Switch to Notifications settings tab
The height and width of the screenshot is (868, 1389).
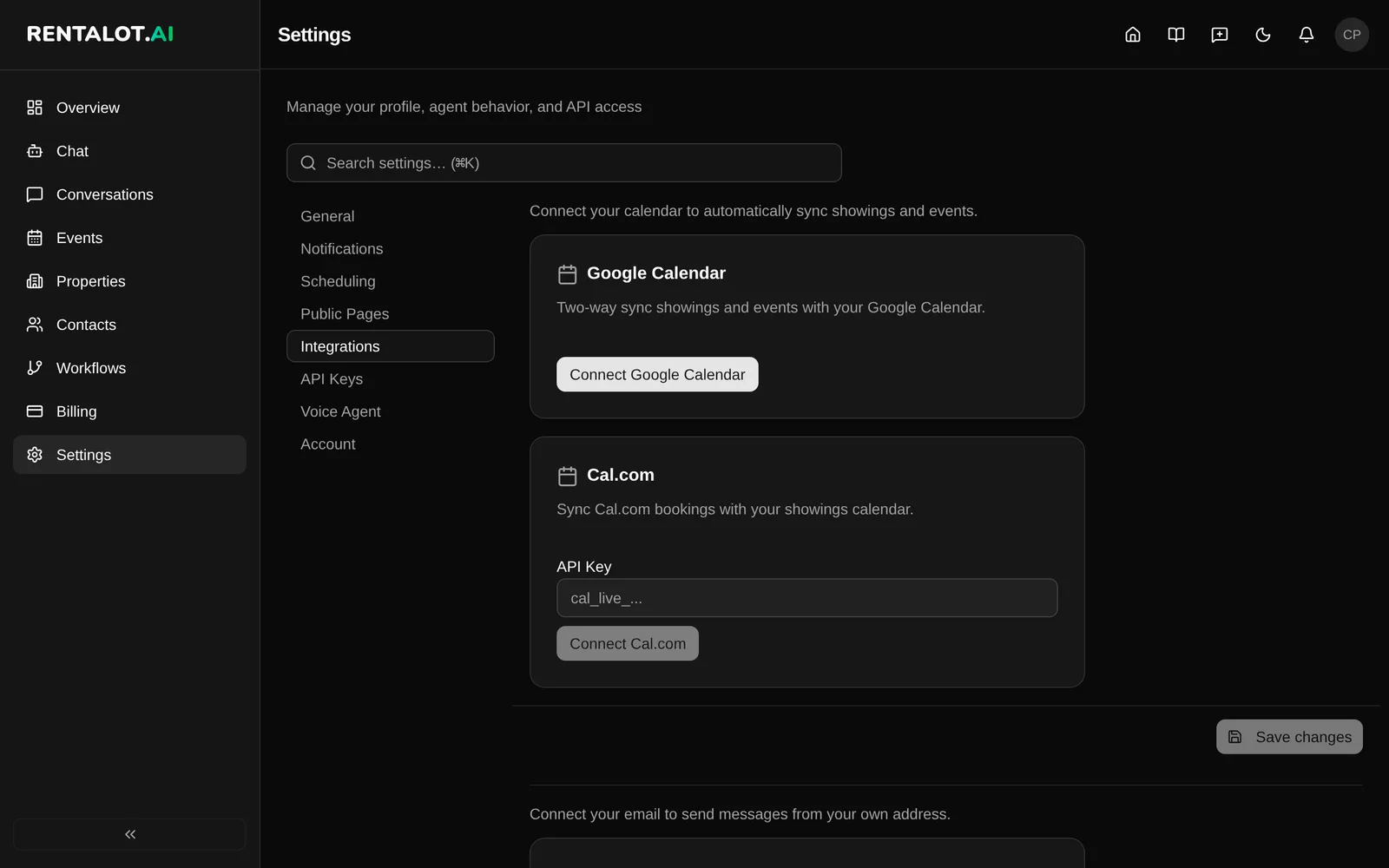(391, 249)
